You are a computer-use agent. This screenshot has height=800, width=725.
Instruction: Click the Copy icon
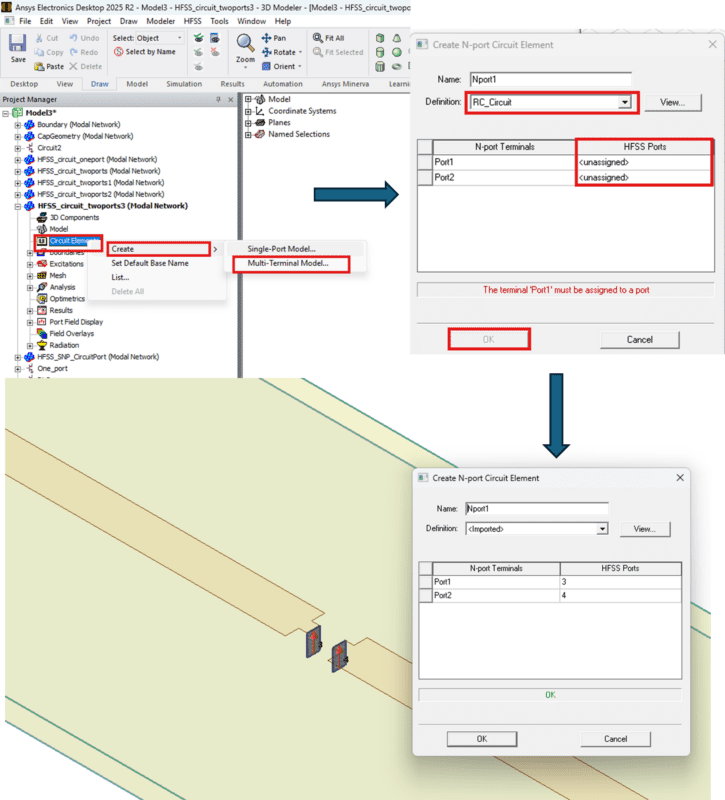(x=39, y=52)
